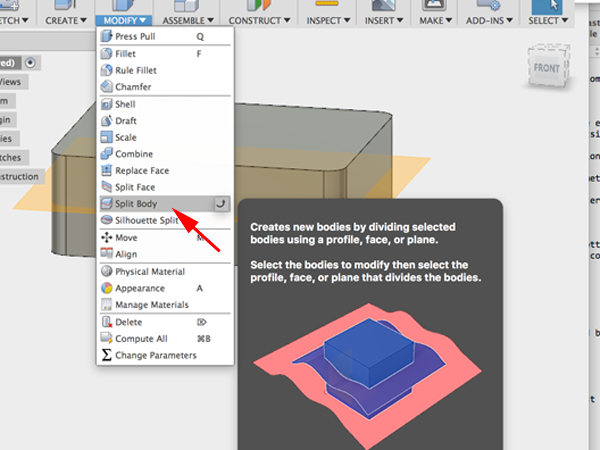The image size is (600, 450).
Task: Click the Appearance color wheel icon
Action: [106, 288]
